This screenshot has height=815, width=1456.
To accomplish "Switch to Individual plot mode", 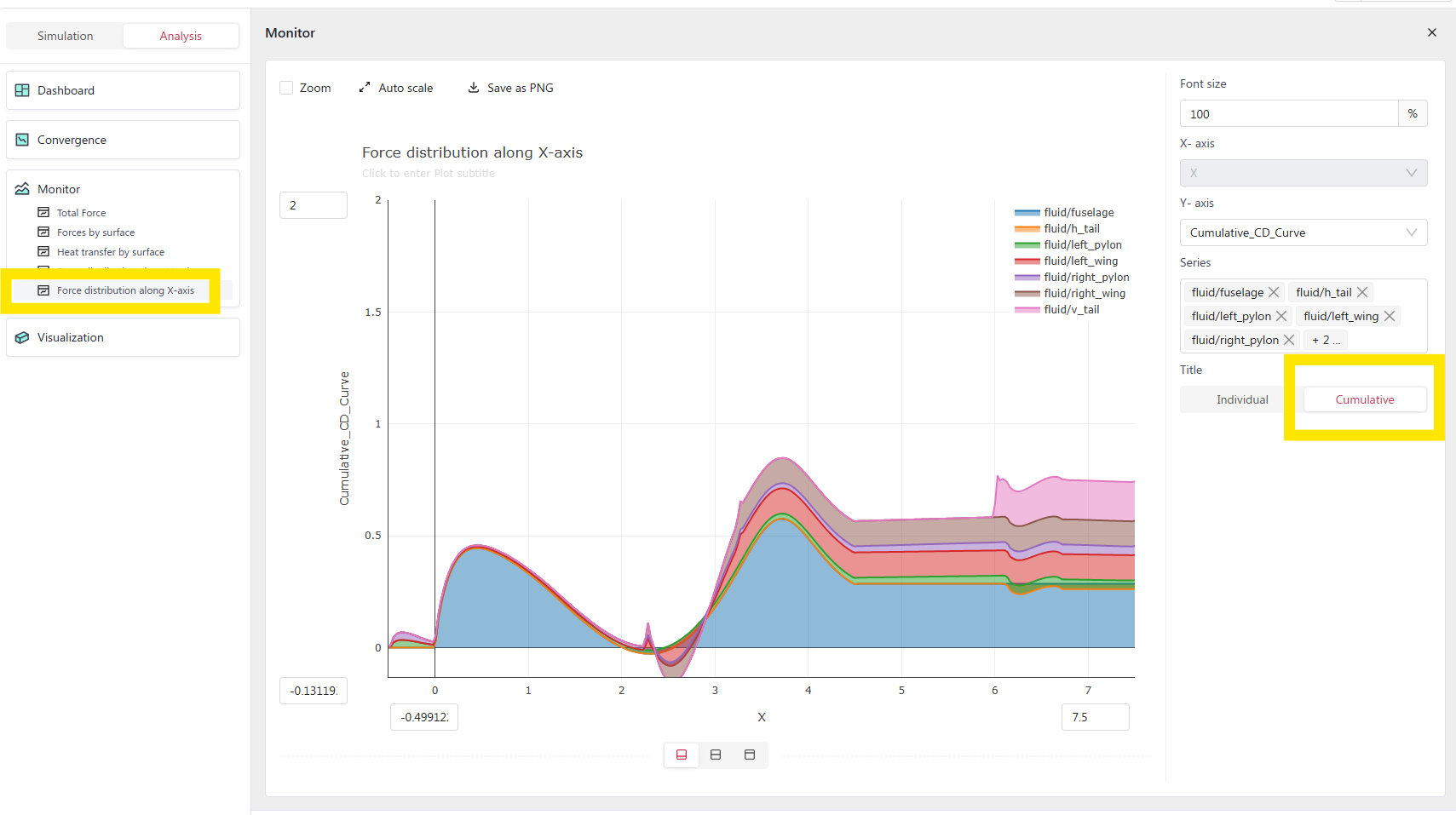I will click(x=1241, y=399).
